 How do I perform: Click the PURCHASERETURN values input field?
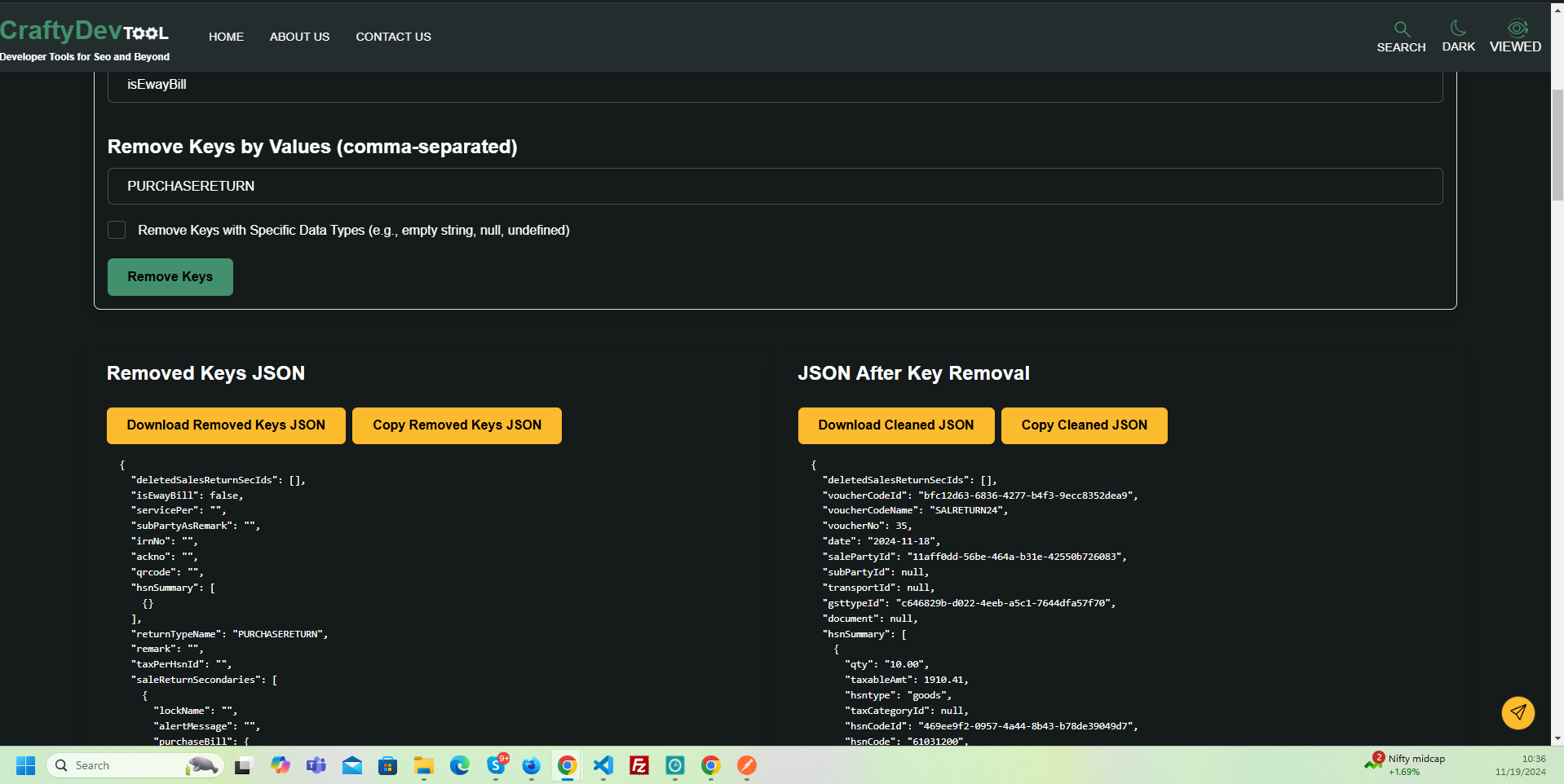tap(775, 186)
